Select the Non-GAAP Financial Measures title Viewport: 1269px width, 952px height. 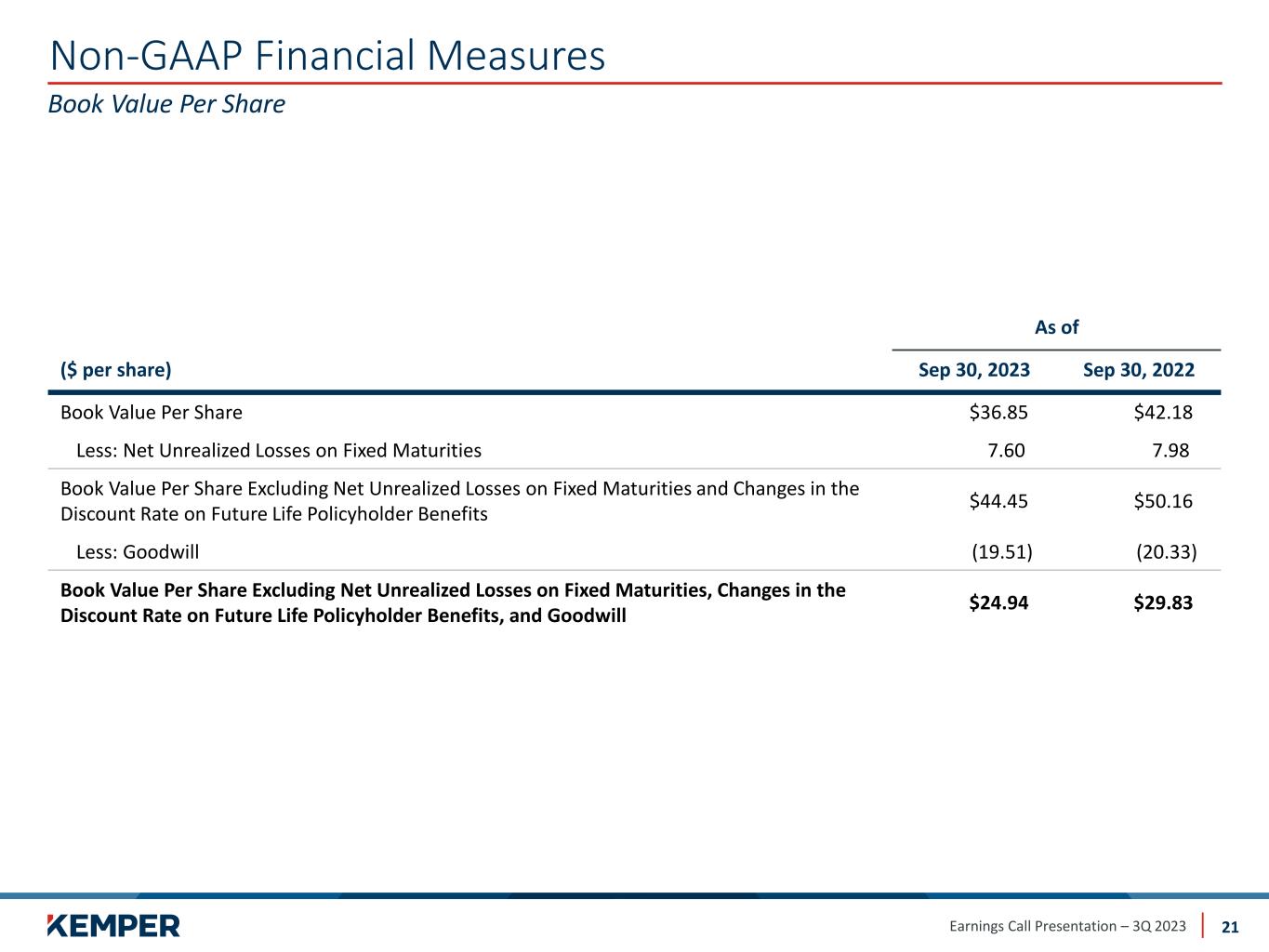pos(327,56)
